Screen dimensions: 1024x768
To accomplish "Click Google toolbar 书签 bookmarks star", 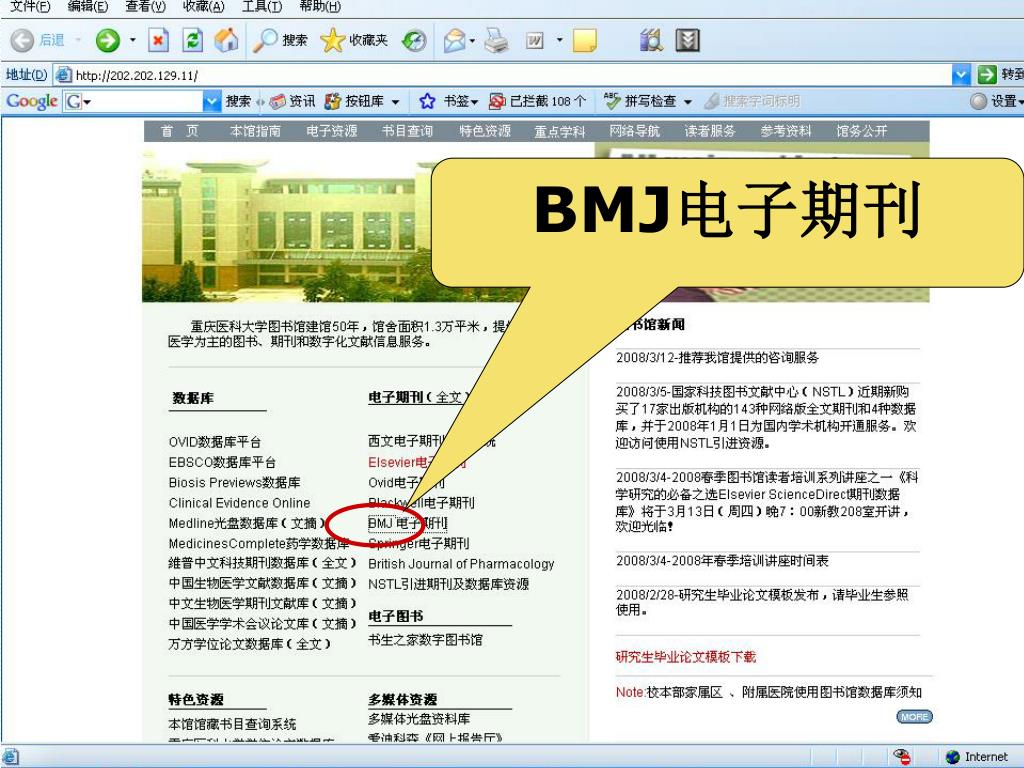I will (x=427, y=101).
